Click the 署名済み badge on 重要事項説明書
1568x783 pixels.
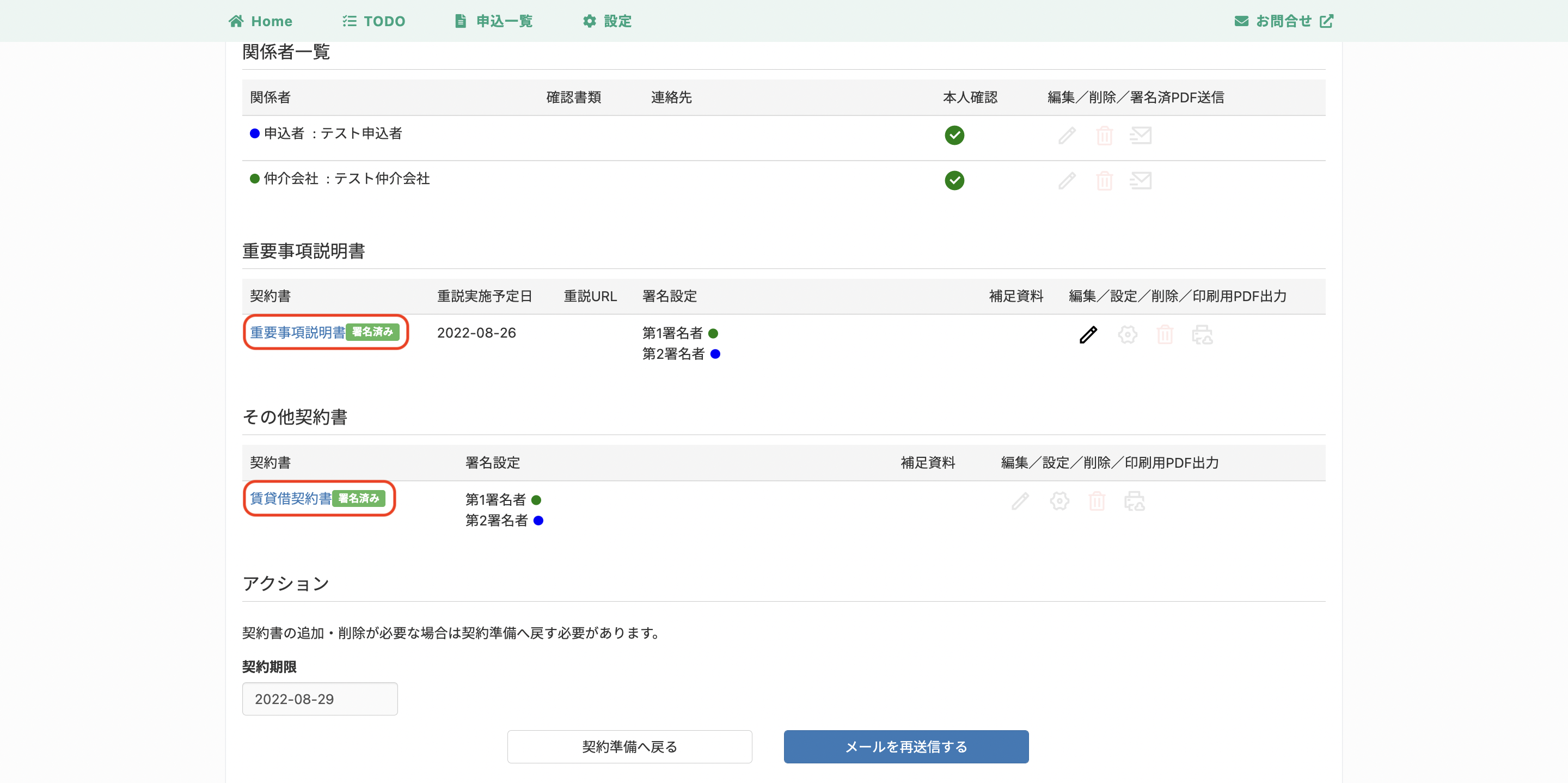(373, 332)
